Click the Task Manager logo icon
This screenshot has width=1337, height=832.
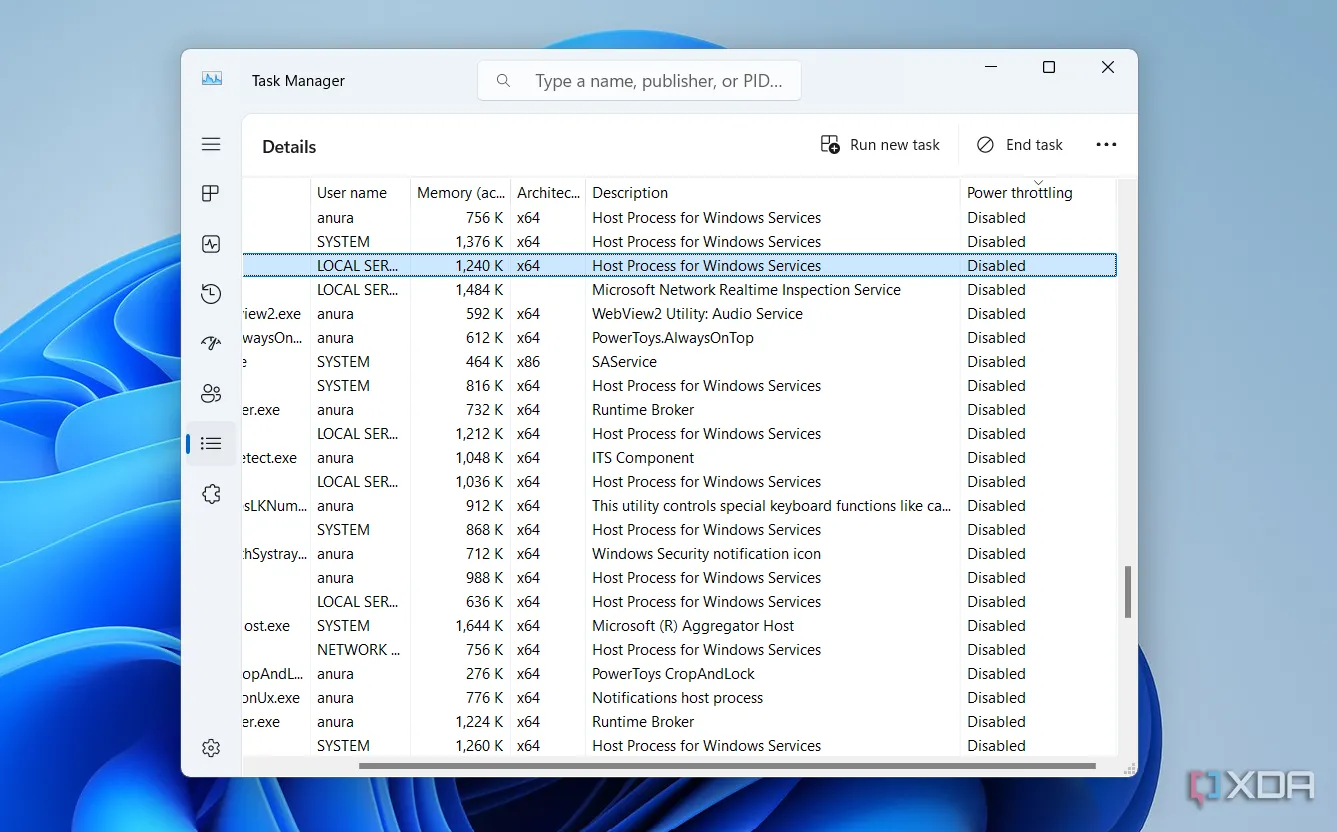(211, 80)
